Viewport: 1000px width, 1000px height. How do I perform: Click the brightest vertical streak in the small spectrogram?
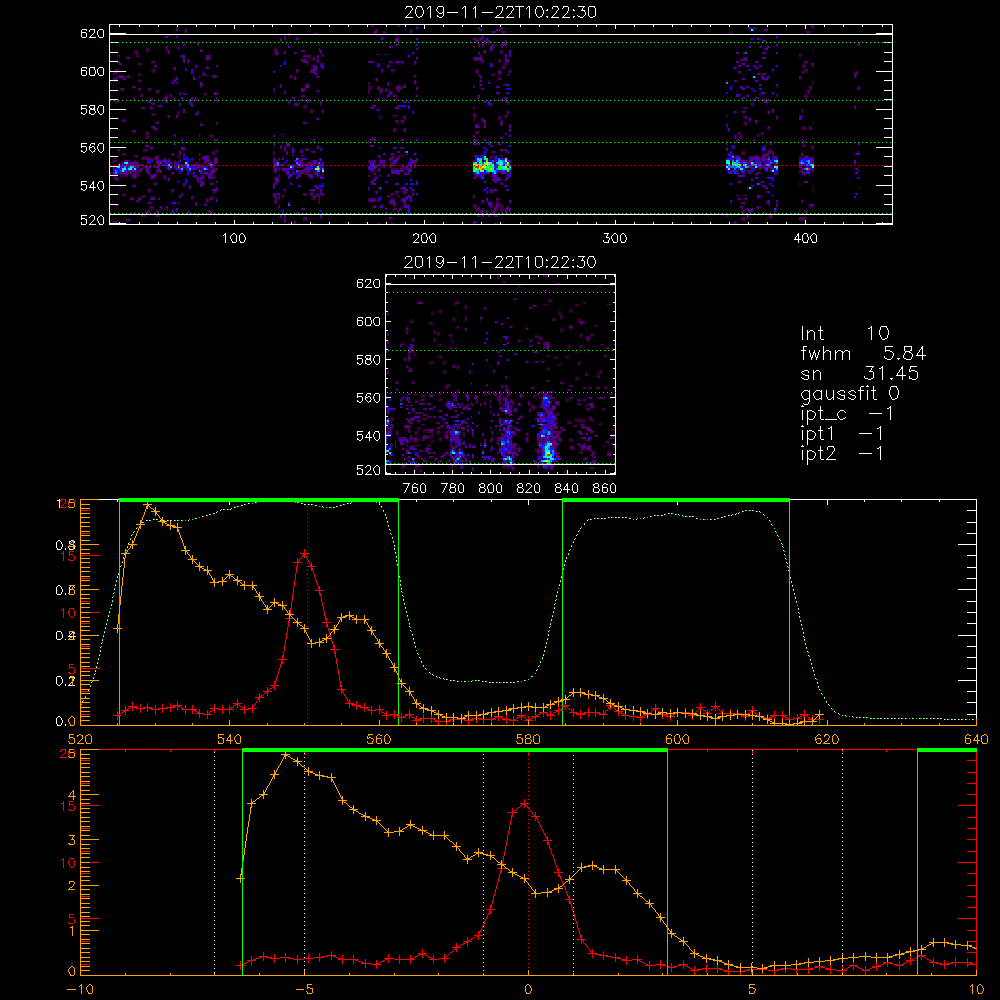pos(546,429)
